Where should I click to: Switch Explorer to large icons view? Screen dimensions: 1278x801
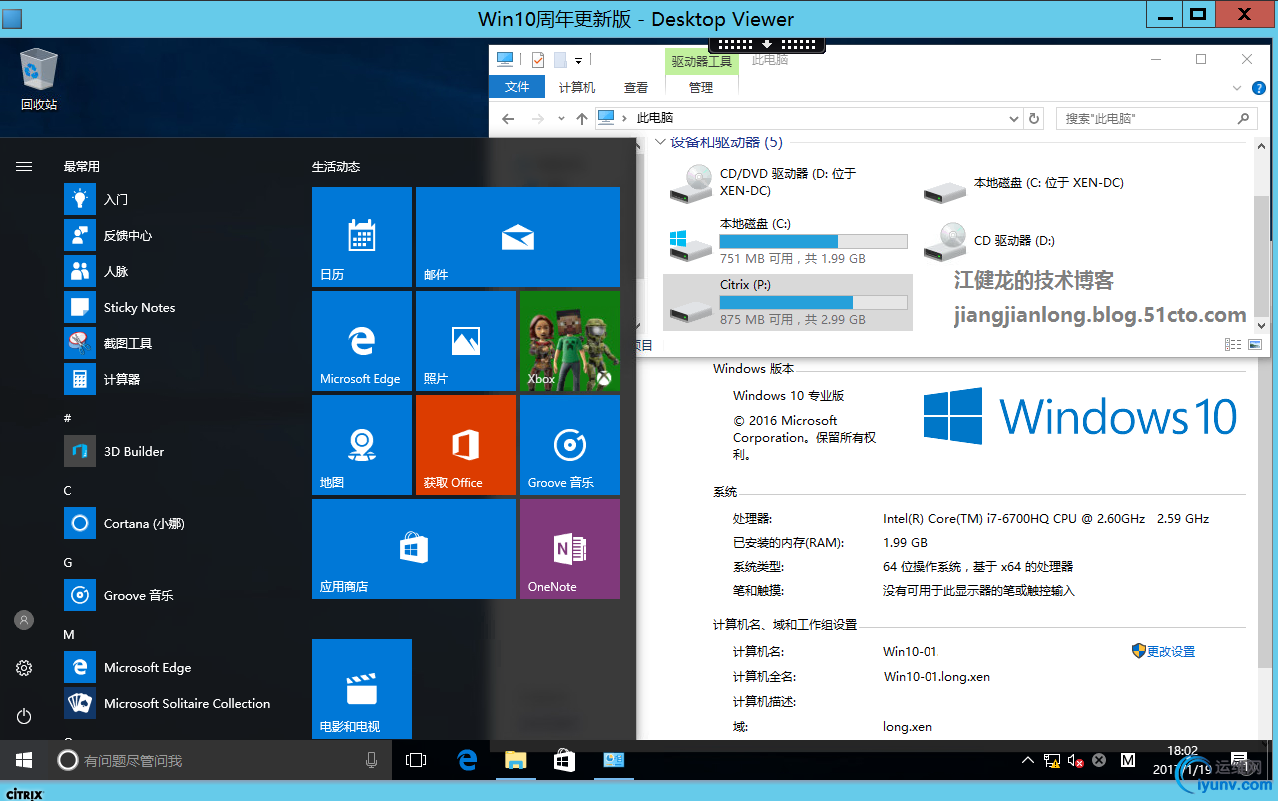(x=1255, y=344)
